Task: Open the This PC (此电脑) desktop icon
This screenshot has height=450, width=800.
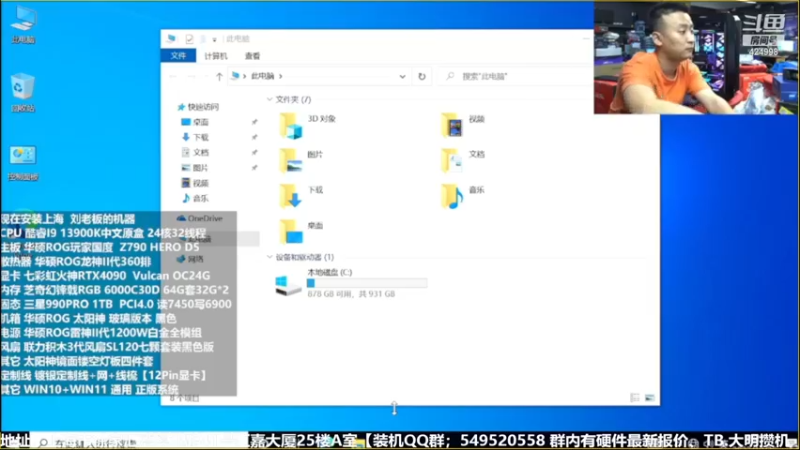Action: (23, 24)
